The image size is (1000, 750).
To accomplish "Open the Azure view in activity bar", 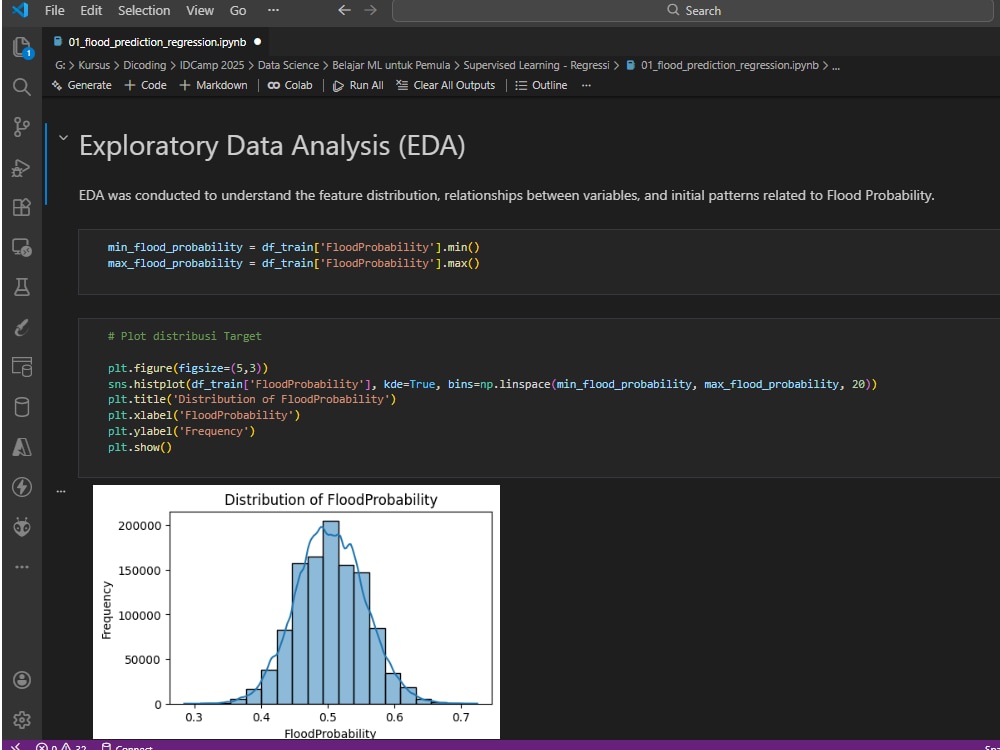I will (x=22, y=447).
